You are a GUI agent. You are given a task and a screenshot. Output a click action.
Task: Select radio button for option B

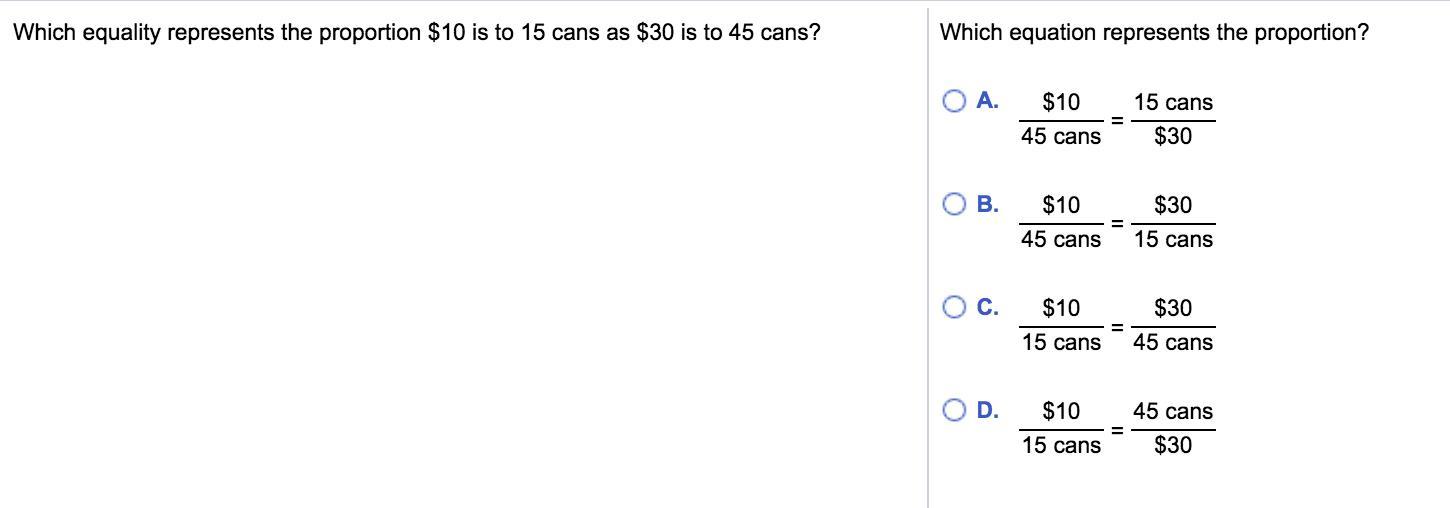pyautogui.click(x=955, y=204)
